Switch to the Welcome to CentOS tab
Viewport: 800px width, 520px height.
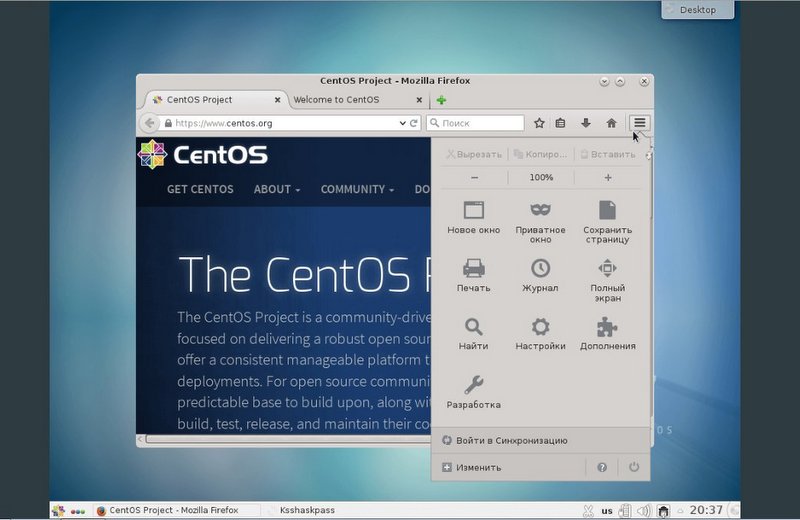coord(358,100)
